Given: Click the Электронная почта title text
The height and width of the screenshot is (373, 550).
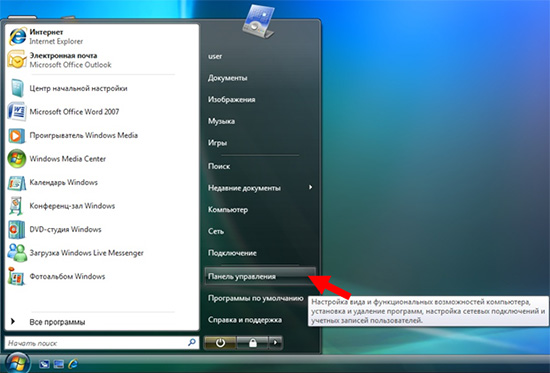Looking at the screenshot, I should 63,55.
